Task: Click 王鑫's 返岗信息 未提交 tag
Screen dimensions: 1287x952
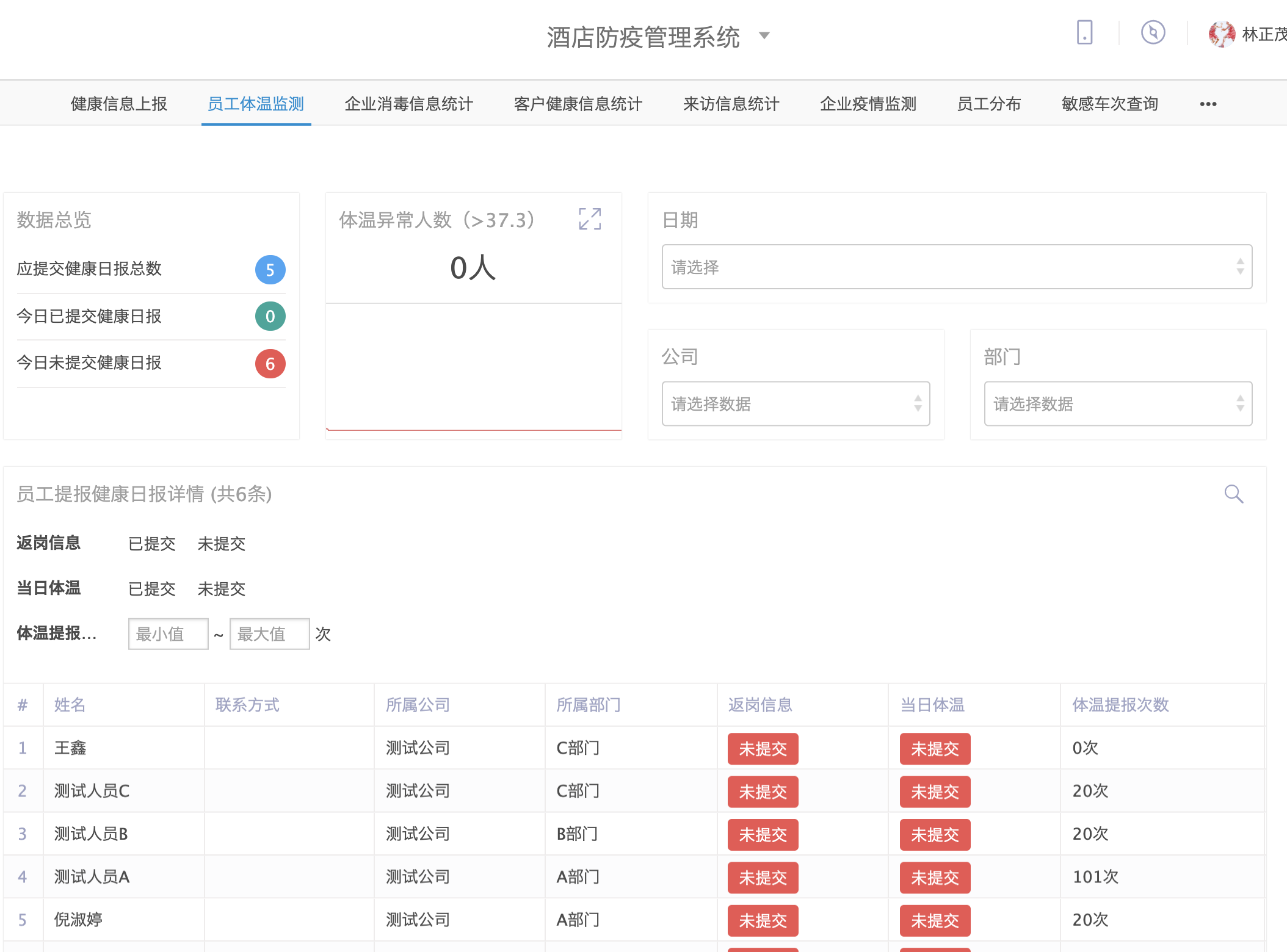Action: pos(763,749)
